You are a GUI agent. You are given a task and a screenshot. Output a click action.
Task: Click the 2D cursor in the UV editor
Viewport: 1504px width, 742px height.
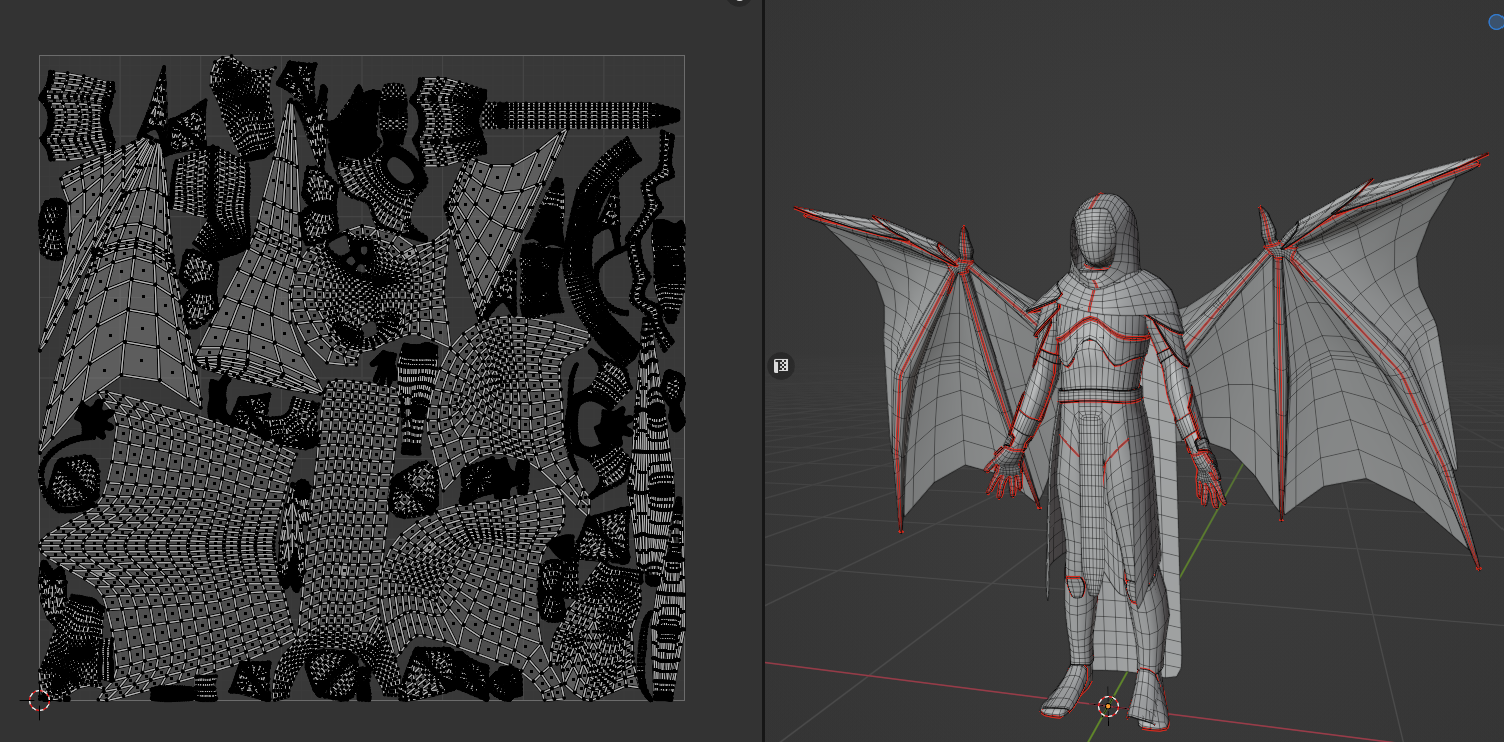(39, 701)
